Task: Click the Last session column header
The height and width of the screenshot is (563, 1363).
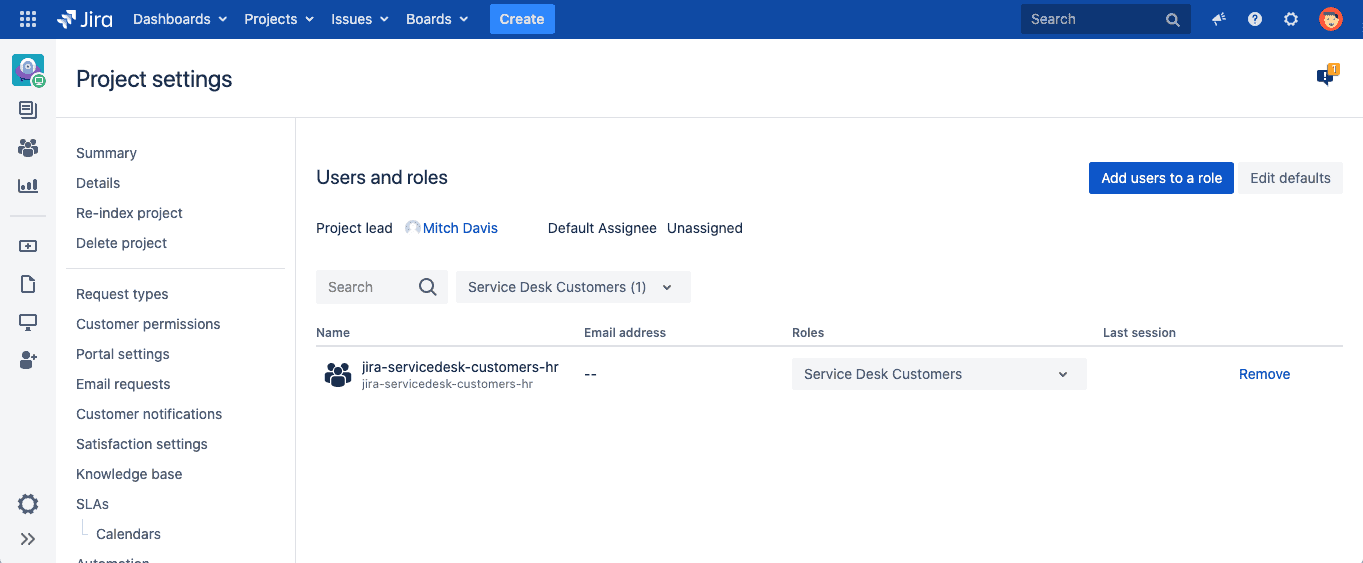Action: click(1139, 332)
